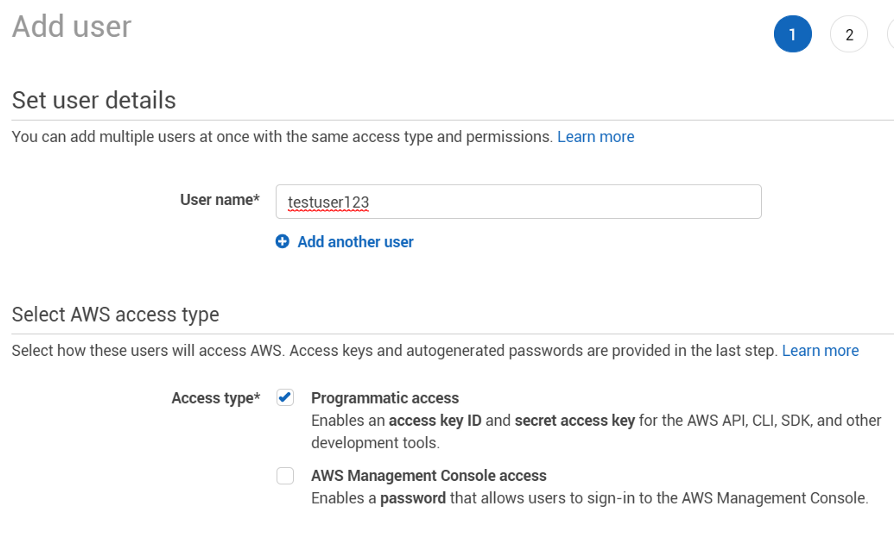
Task: Click the User name* field label
Action: tap(220, 200)
